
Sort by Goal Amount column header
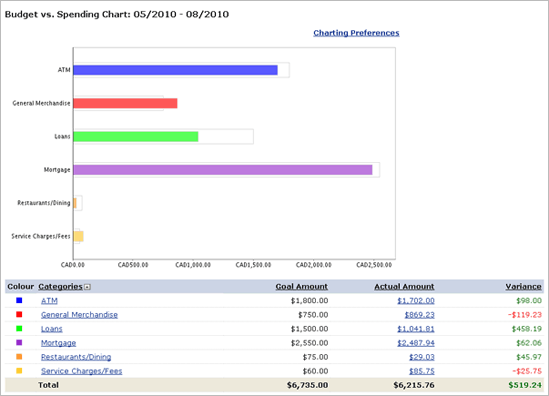coord(301,286)
